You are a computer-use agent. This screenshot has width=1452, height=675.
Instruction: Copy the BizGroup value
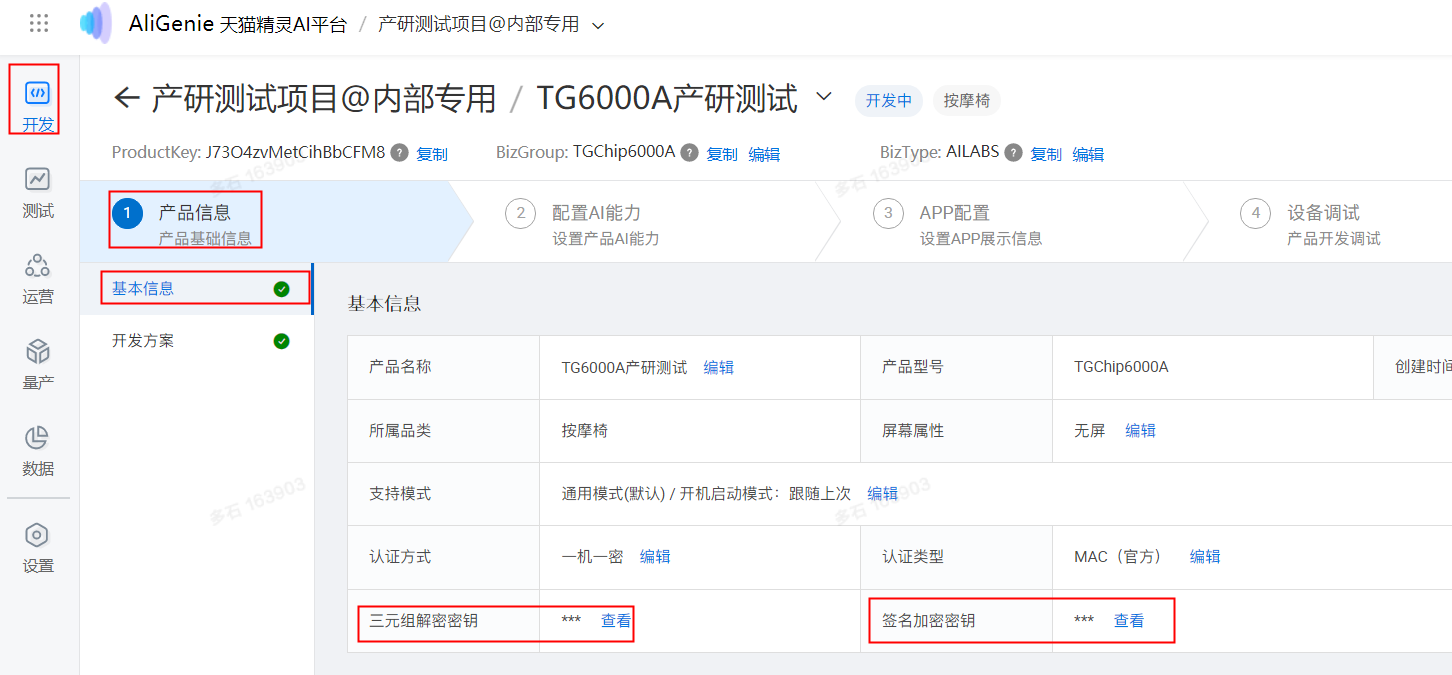pyautogui.click(x=722, y=154)
